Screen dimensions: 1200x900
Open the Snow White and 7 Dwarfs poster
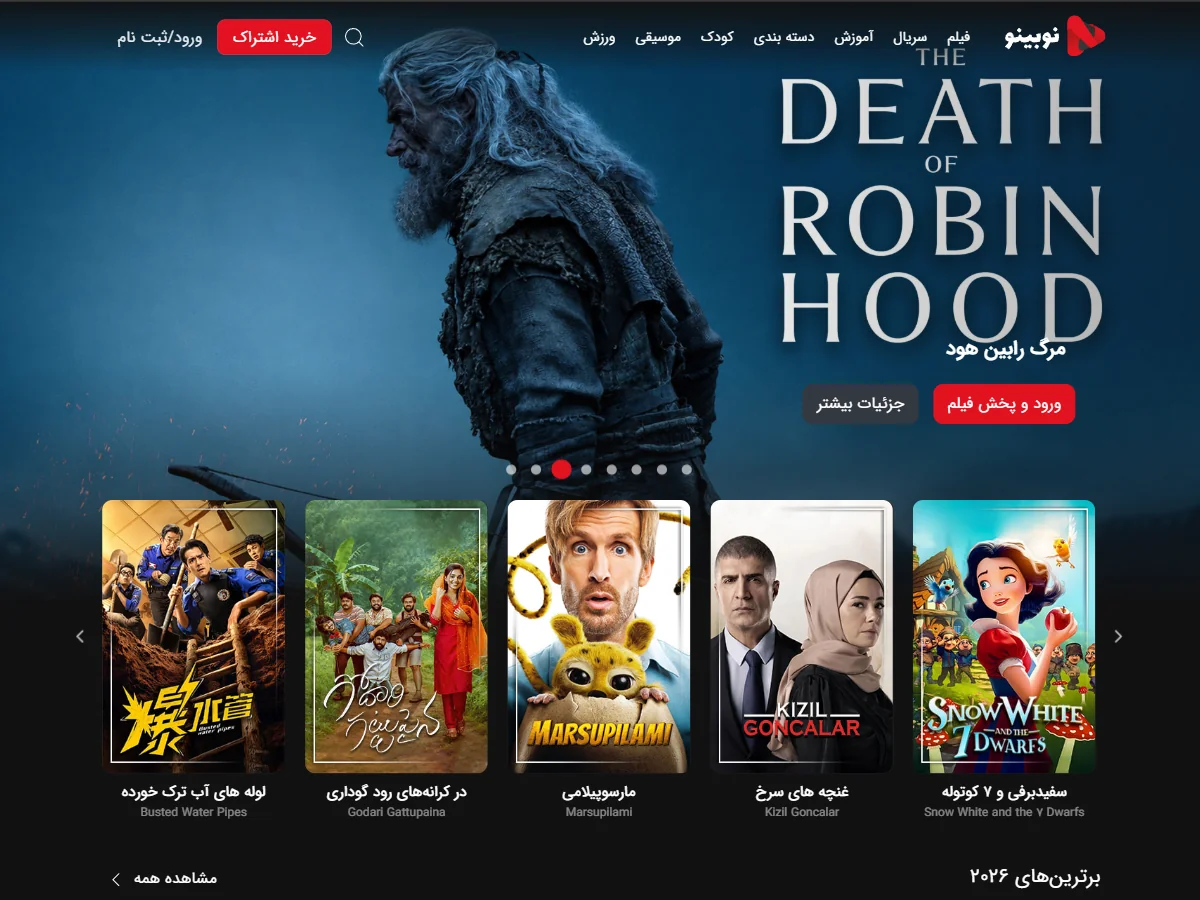[1004, 637]
